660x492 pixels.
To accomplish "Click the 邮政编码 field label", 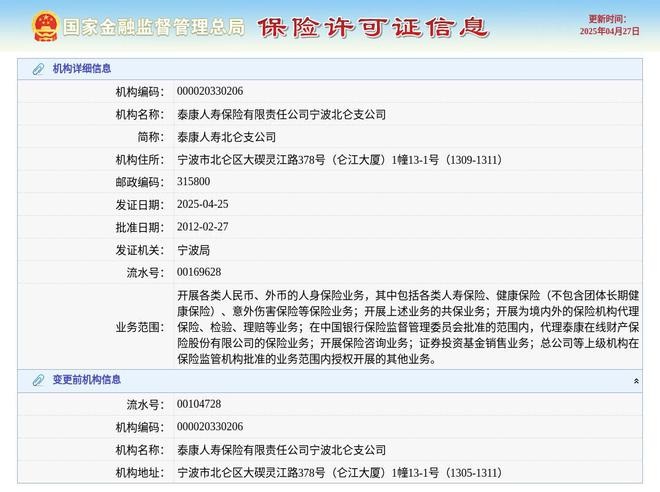I will (x=140, y=182).
